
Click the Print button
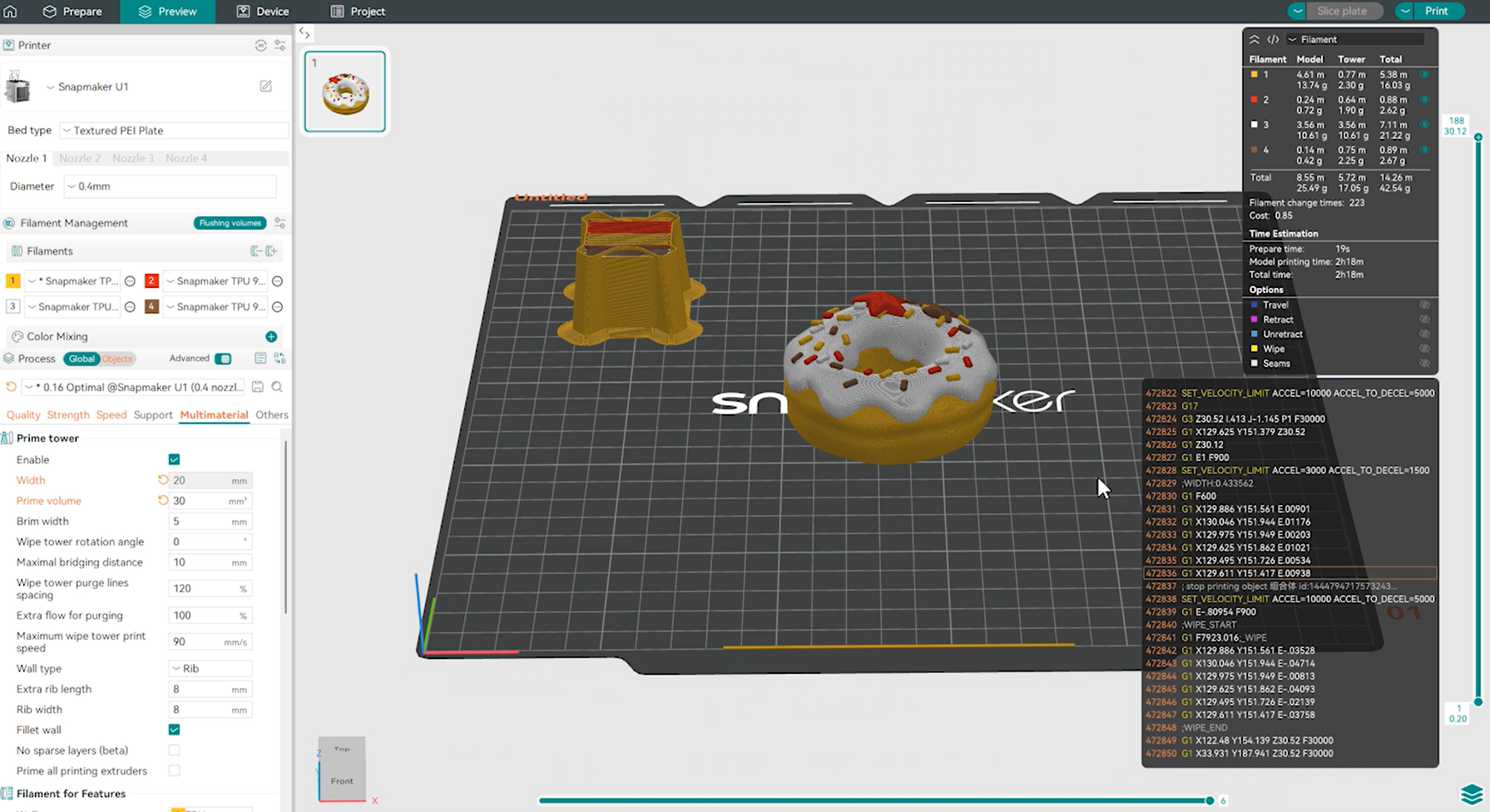click(x=1438, y=12)
